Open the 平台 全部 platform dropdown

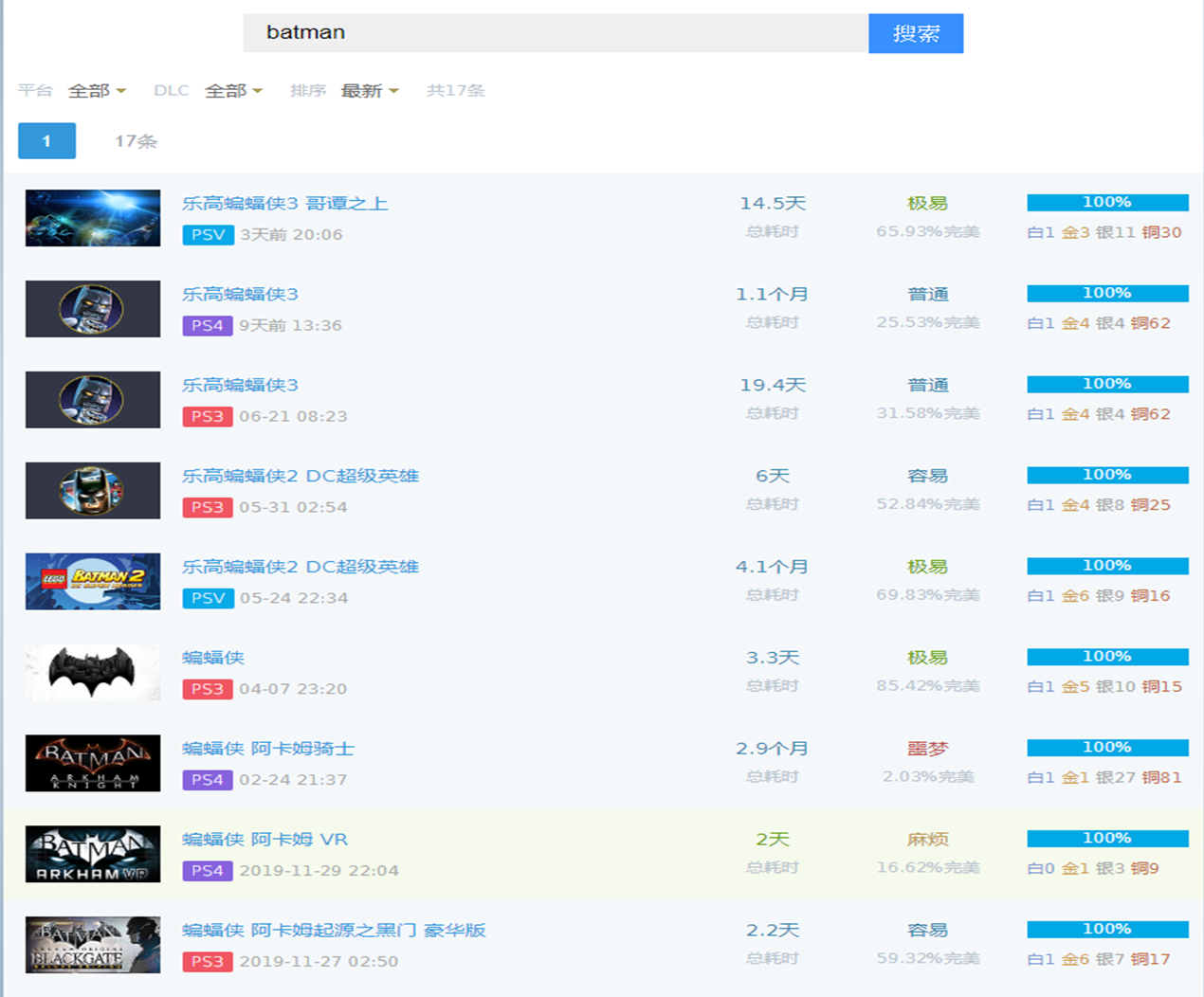(x=97, y=91)
